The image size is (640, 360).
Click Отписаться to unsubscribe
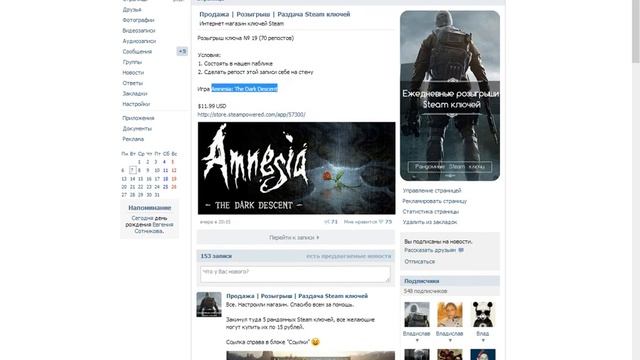[x=420, y=262]
